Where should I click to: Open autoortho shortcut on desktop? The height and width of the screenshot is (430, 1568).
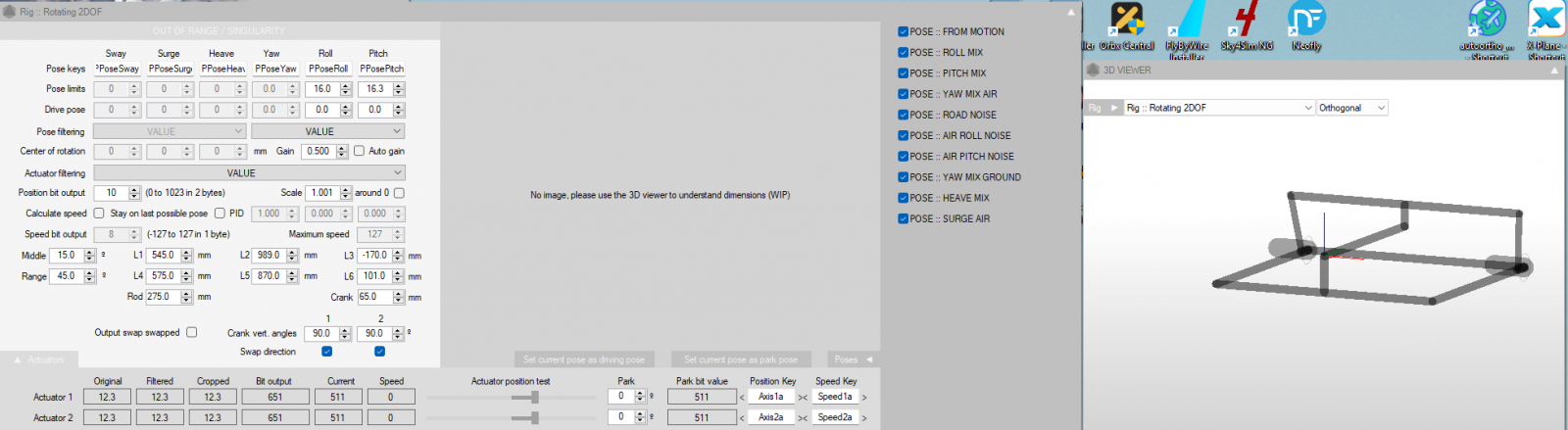[1487, 29]
